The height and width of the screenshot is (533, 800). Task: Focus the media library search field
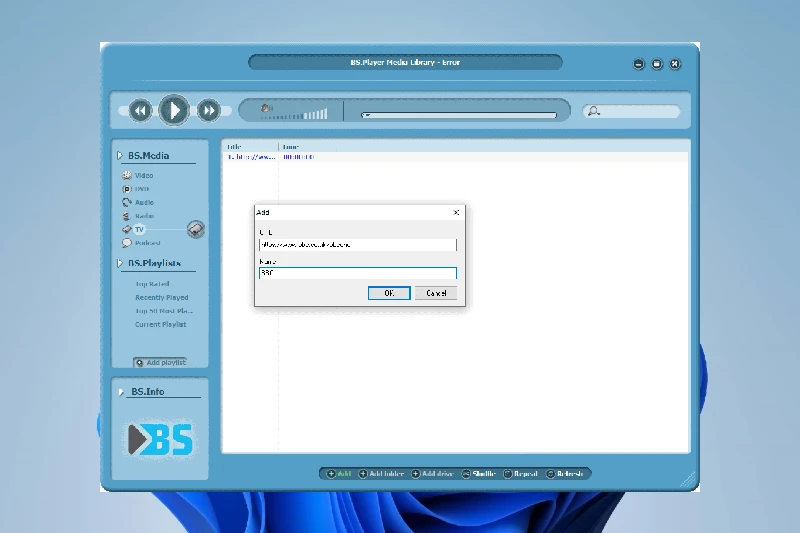pos(632,111)
